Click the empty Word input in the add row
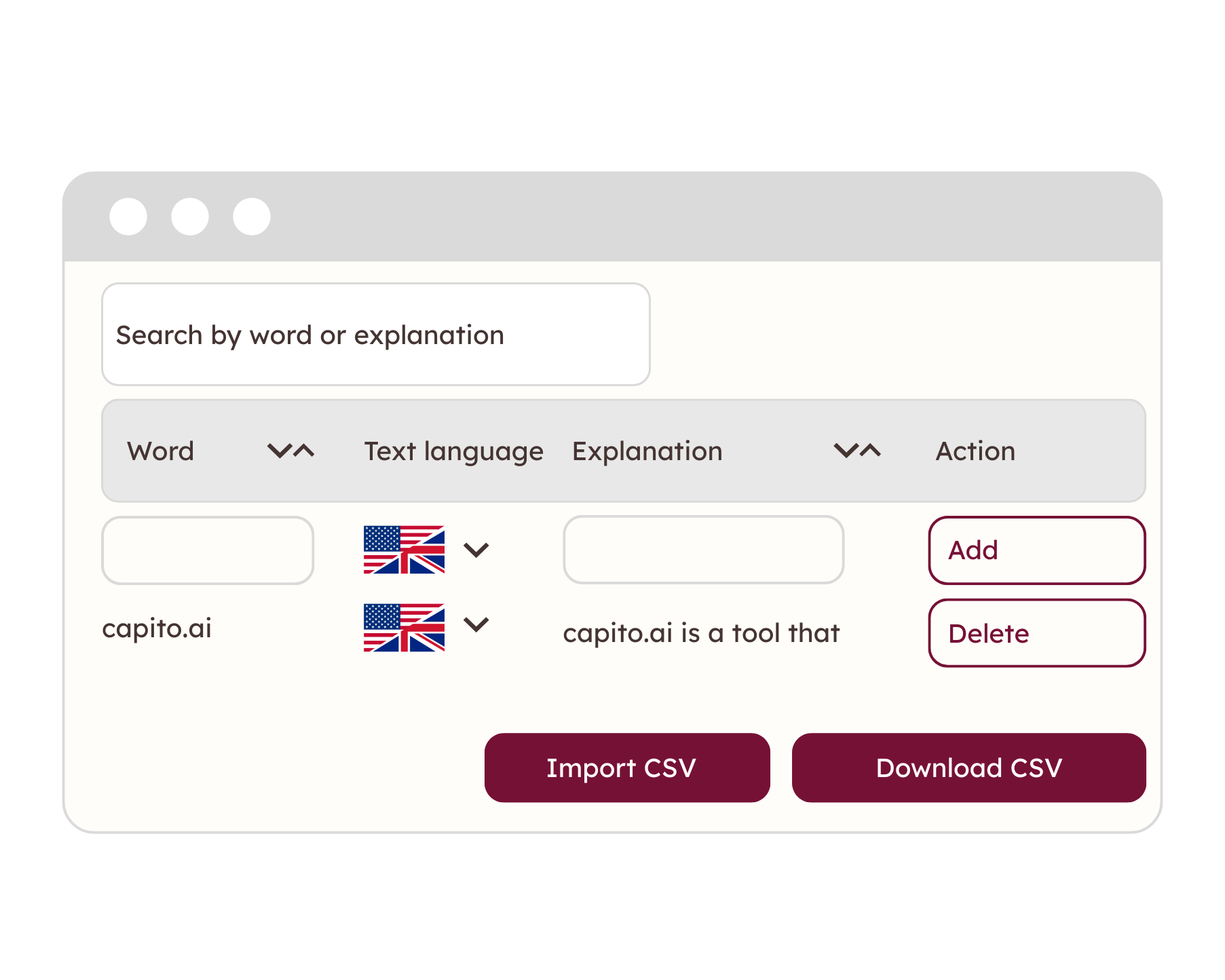 (x=207, y=550)
